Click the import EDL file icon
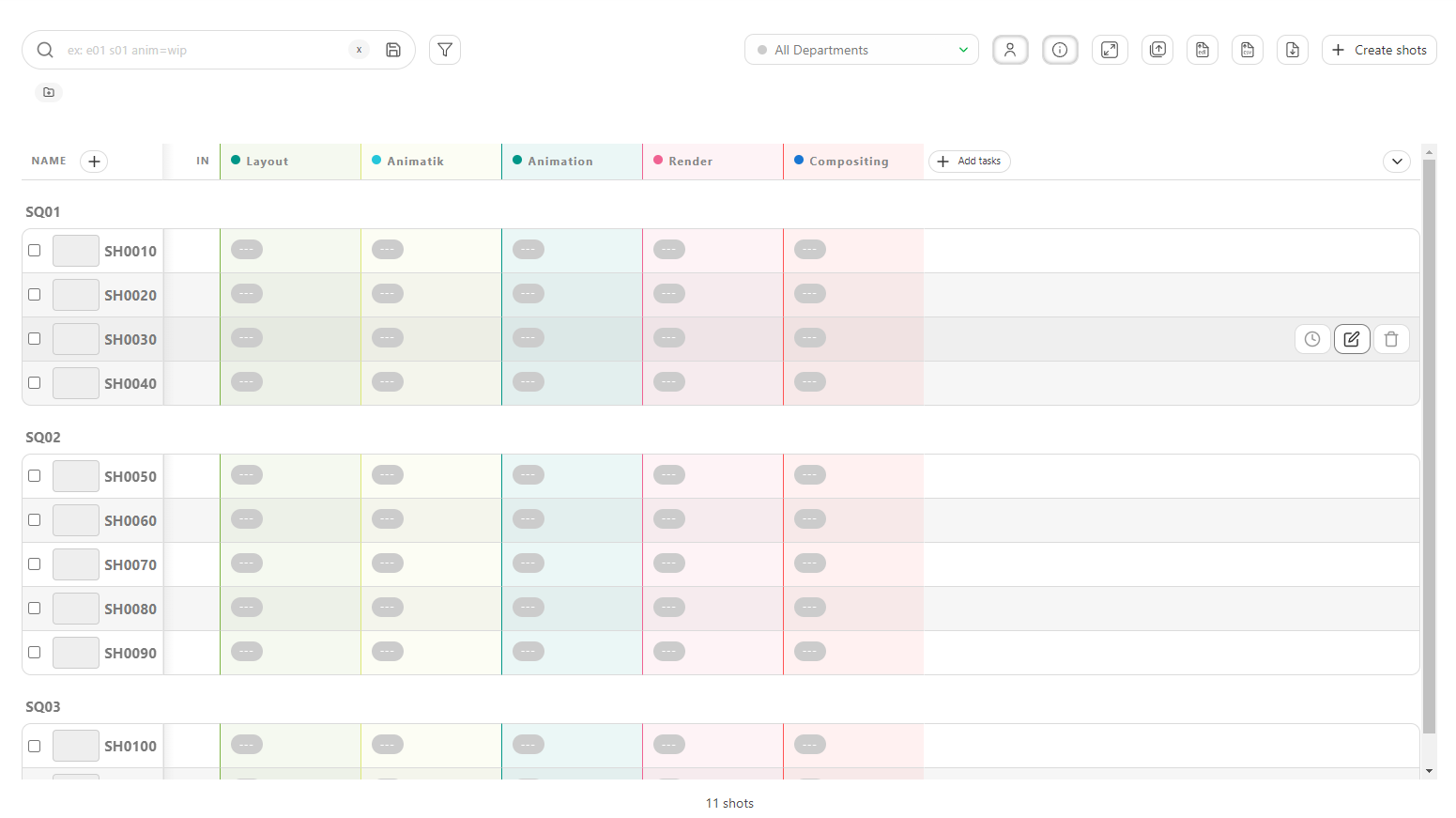 (1203, 50)
